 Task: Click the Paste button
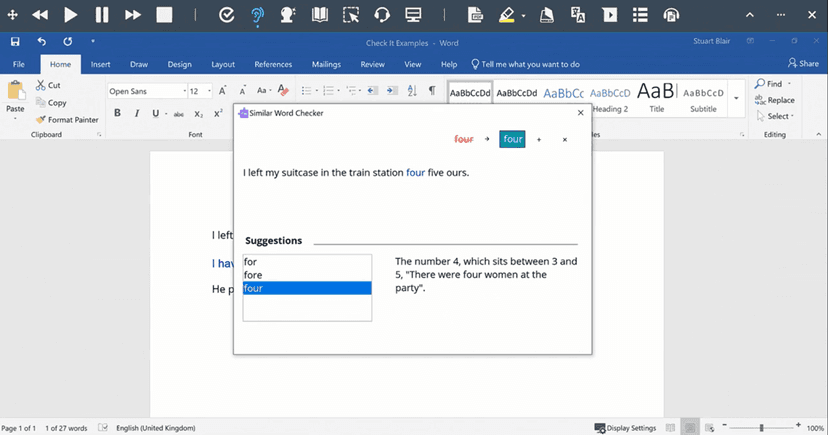(15, 100)
